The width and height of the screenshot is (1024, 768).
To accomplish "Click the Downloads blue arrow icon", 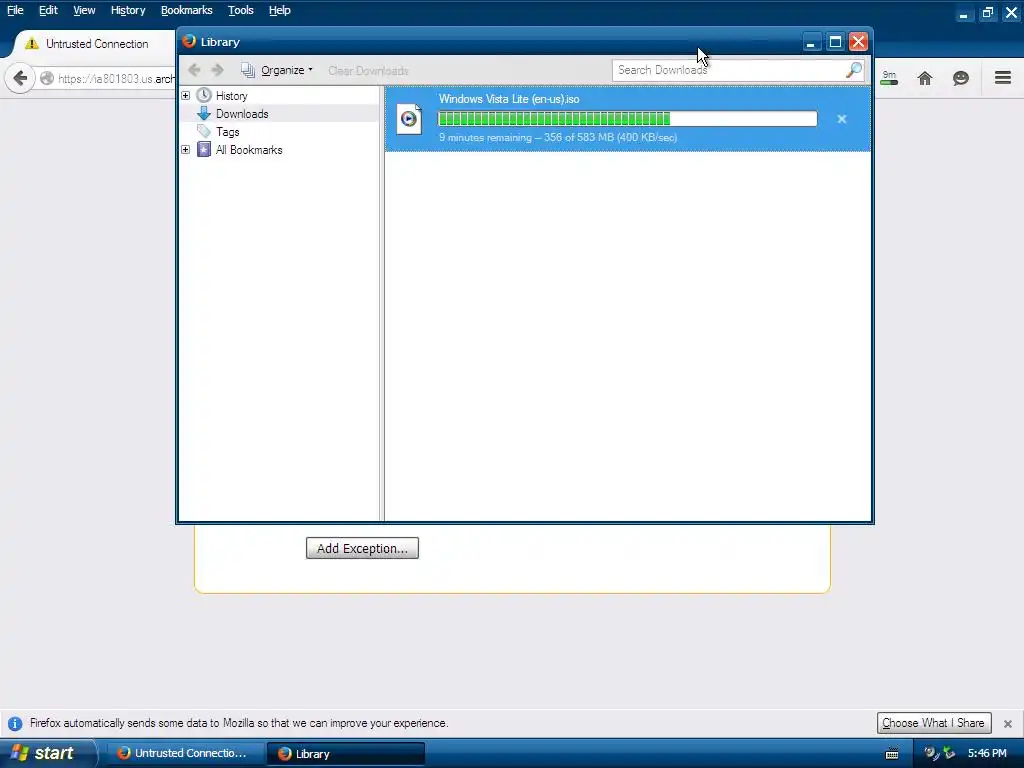I will 204,114.
